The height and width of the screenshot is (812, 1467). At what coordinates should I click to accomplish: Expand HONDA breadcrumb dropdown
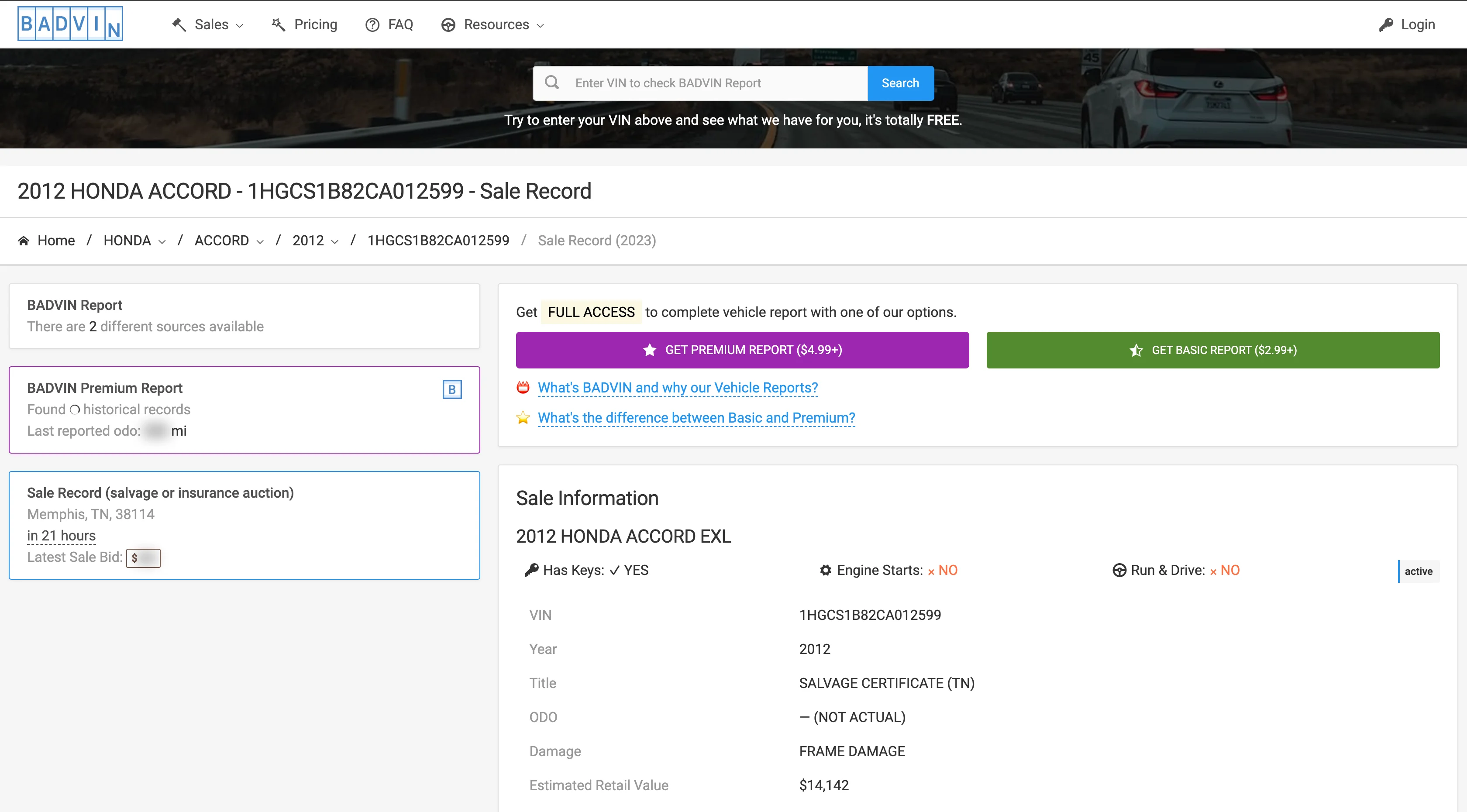tap(134, 241)
